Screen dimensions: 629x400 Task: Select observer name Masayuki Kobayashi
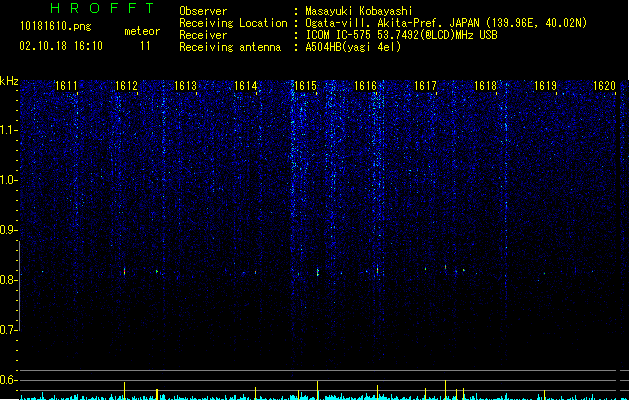pos(359,11)
